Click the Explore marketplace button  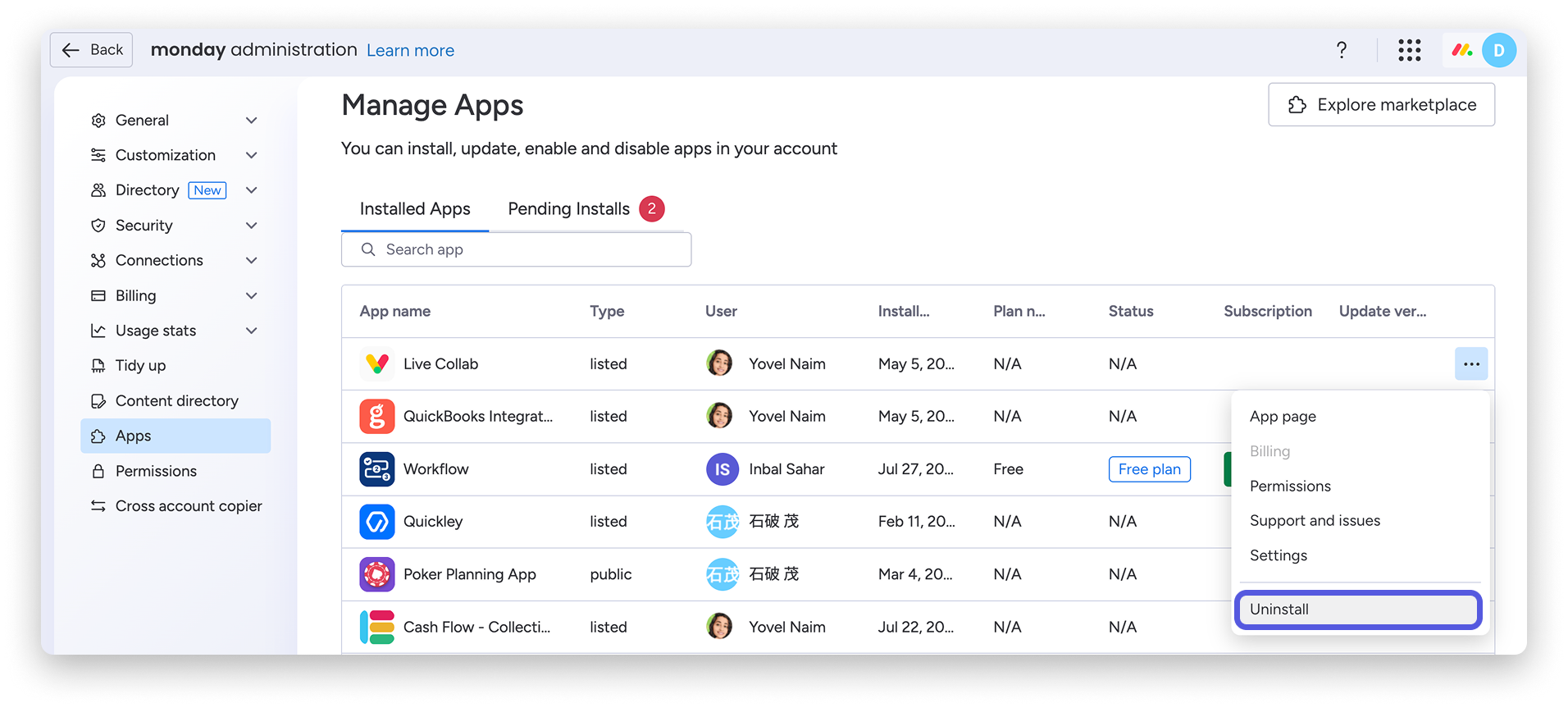click(1381, 105)
